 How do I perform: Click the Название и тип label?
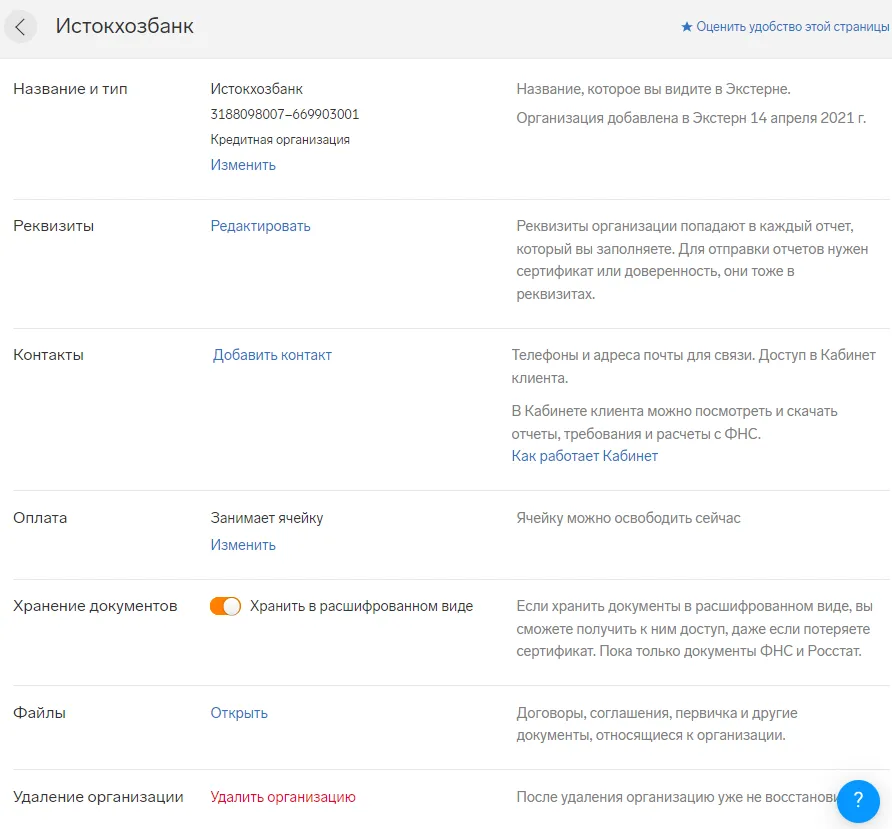71,89
